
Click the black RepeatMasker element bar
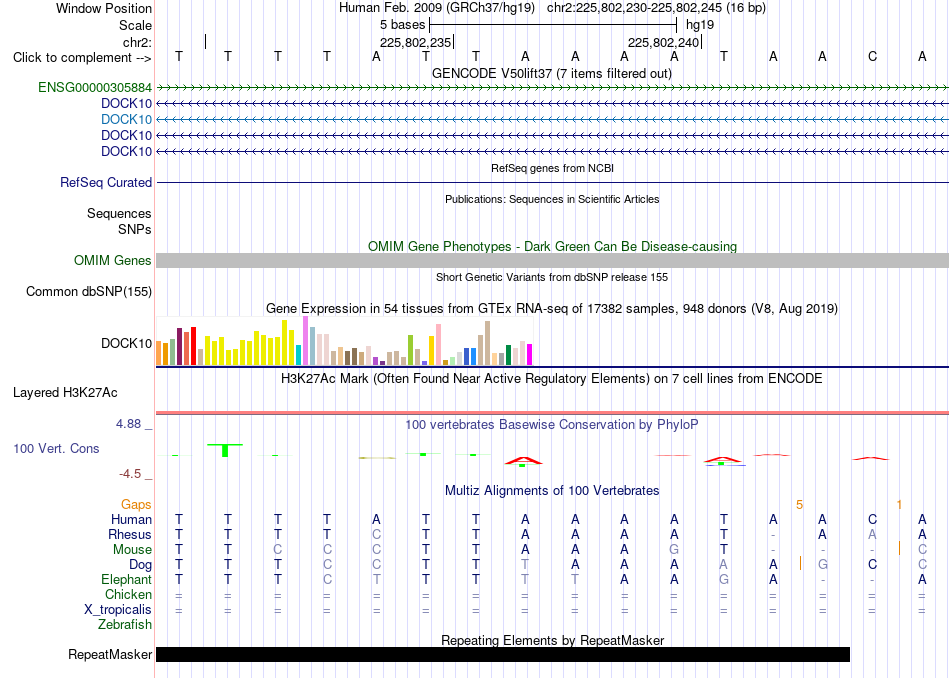503,654
